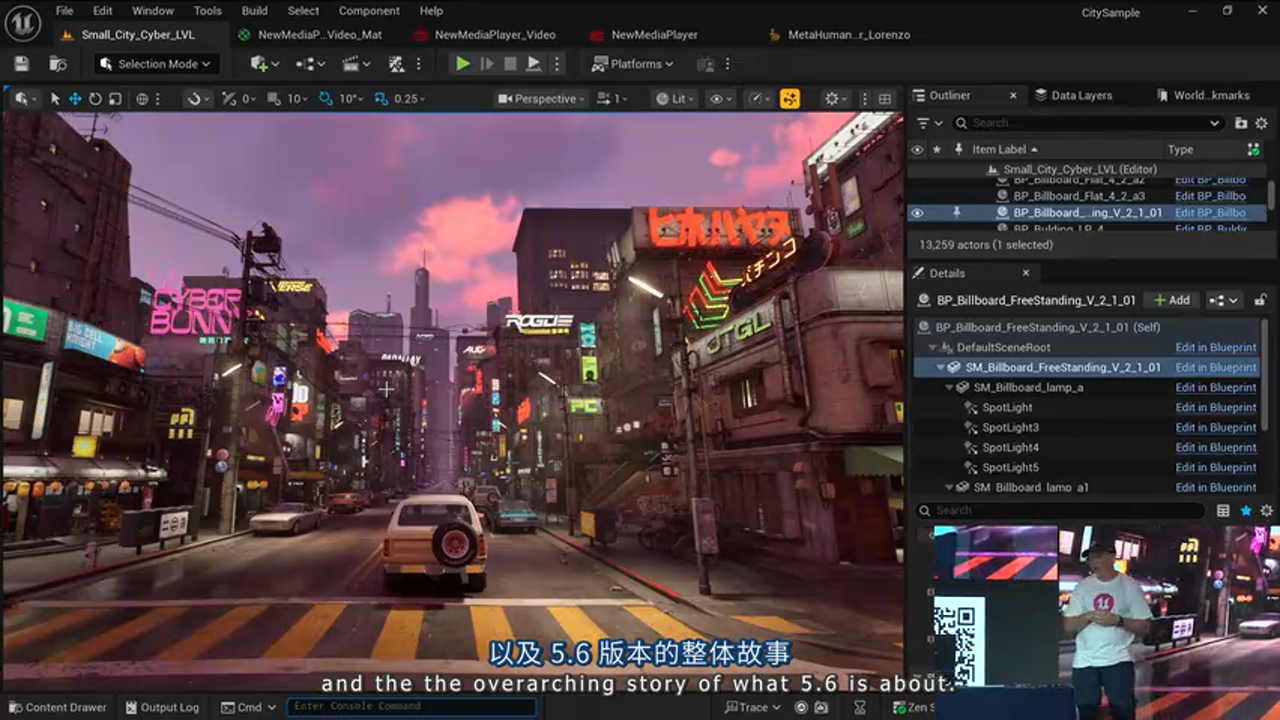Click the Settings gear in the viewport toolbar
The height and width of the screenshot is (720, 1280).
pos(832,98)
